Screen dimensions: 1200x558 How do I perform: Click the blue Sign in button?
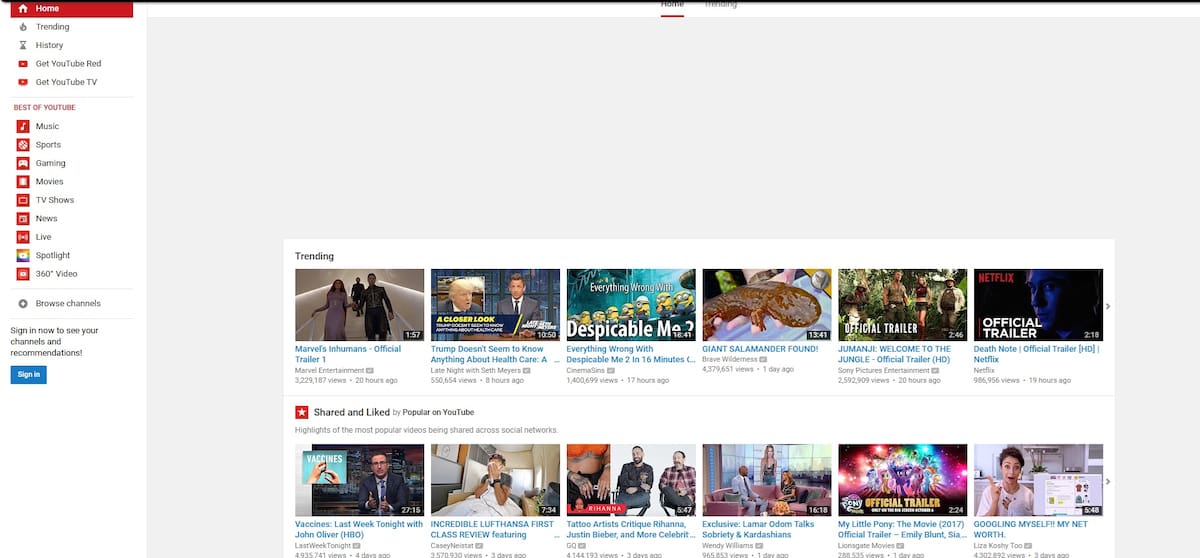pyautogui.click(x=29, y=374)
